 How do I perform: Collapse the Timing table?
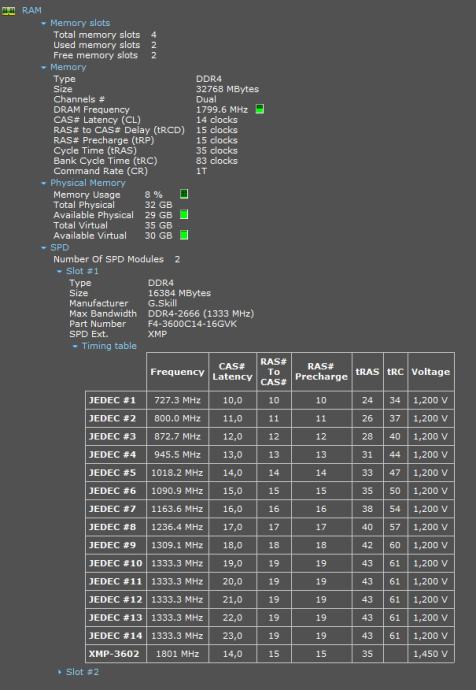coord(75,346)
